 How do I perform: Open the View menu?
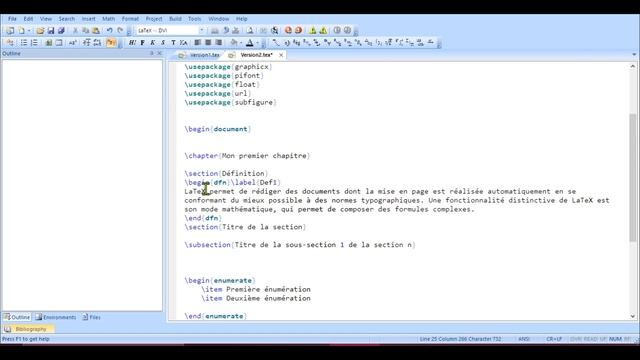point(46,19)
